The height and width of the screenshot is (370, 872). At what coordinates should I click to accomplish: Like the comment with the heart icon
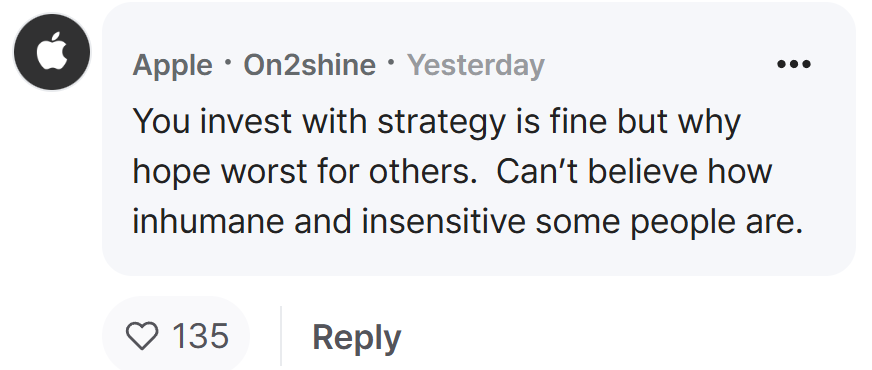[142, 336]
